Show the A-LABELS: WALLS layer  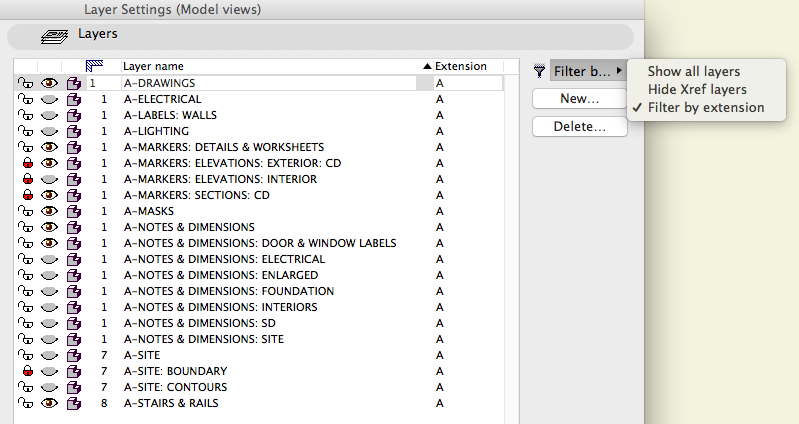point(49,115)
